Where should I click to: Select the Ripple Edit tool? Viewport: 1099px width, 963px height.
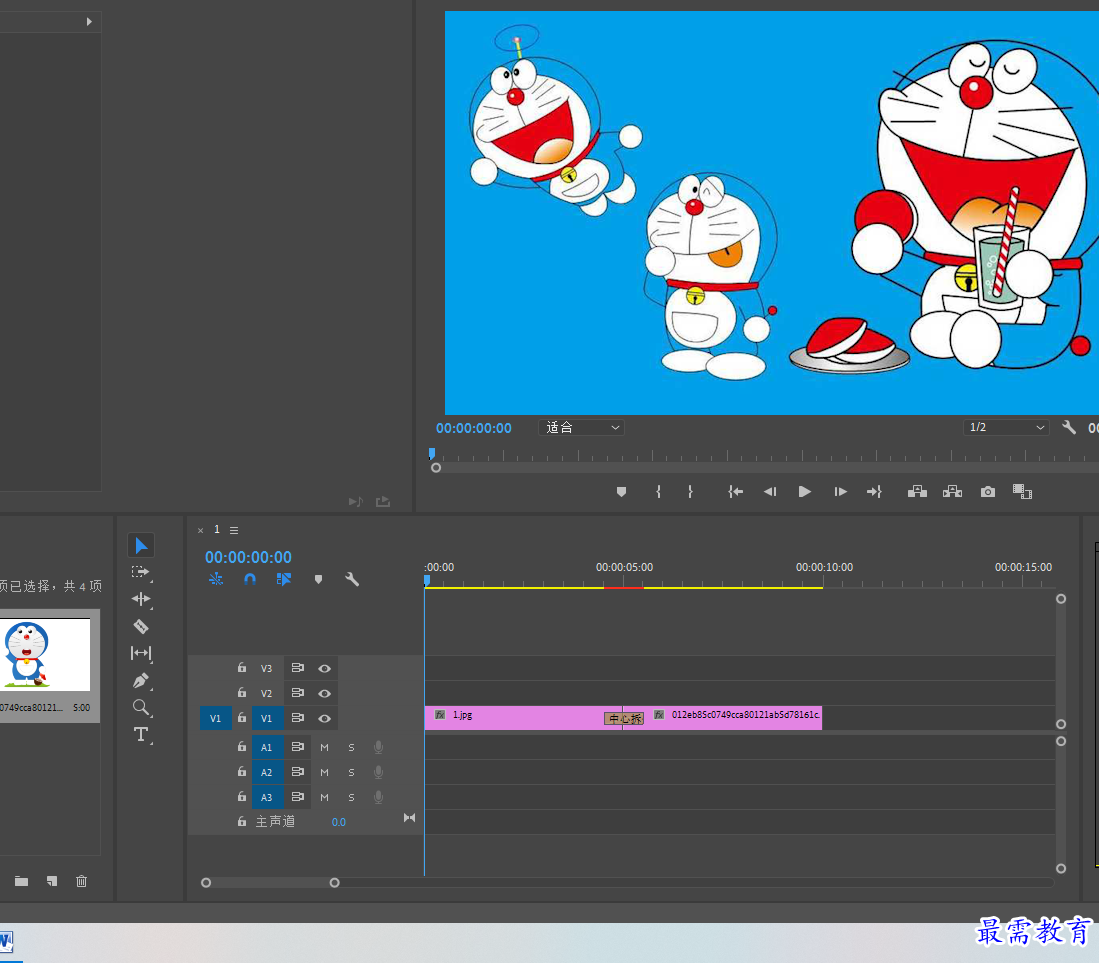coord(141,599)
